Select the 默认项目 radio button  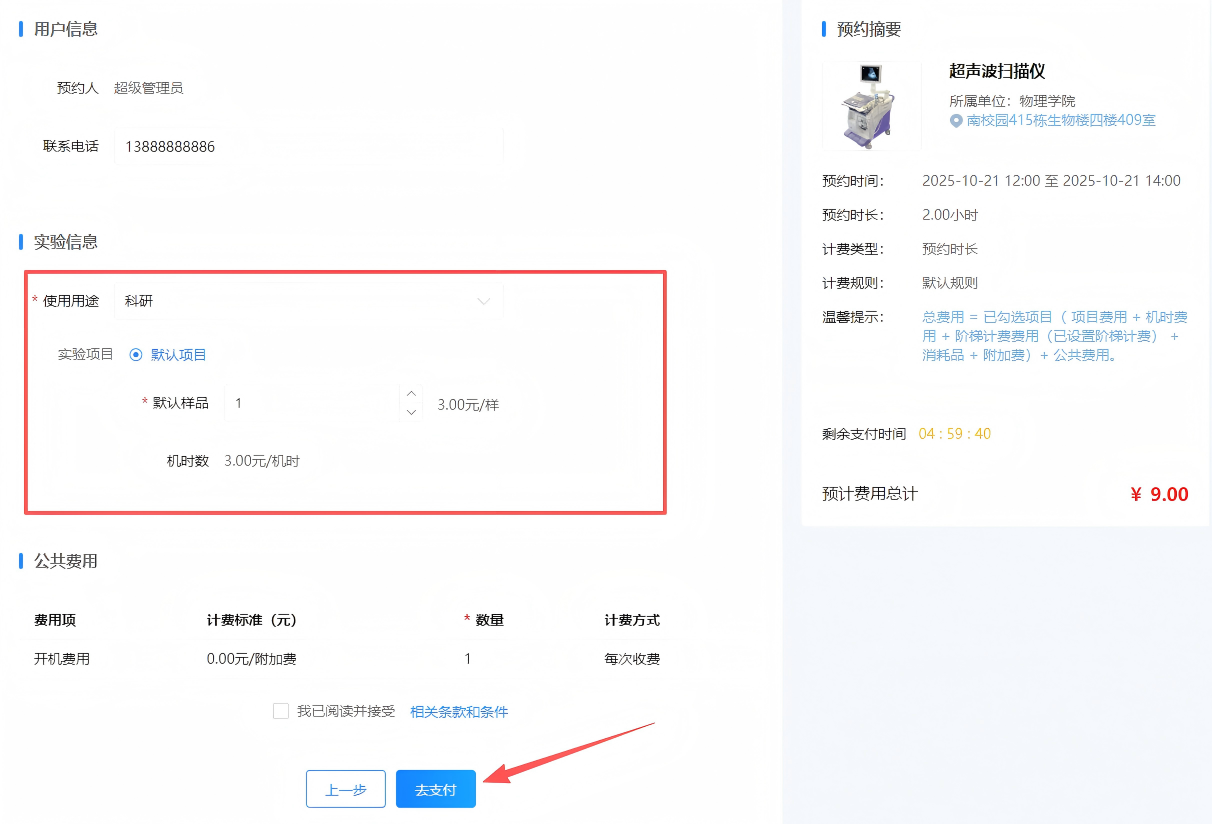coord(136,354)
